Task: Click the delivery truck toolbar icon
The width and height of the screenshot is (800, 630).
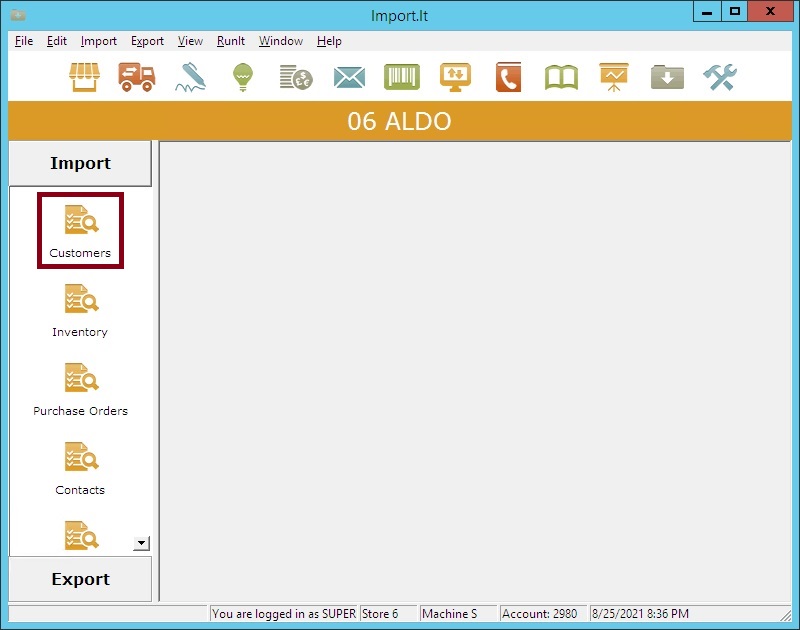Action: coord(137,78)
